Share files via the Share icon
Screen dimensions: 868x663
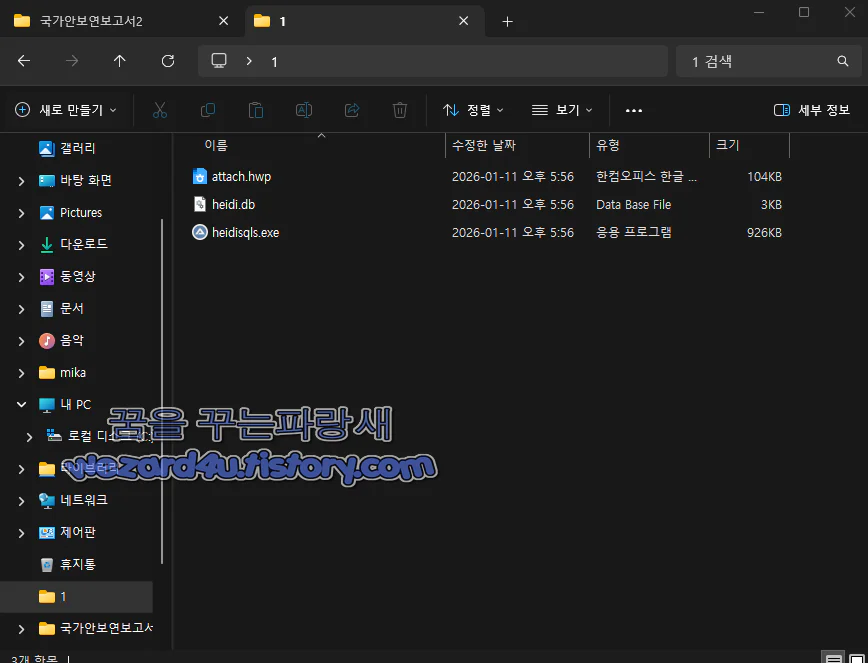(351, 110)
